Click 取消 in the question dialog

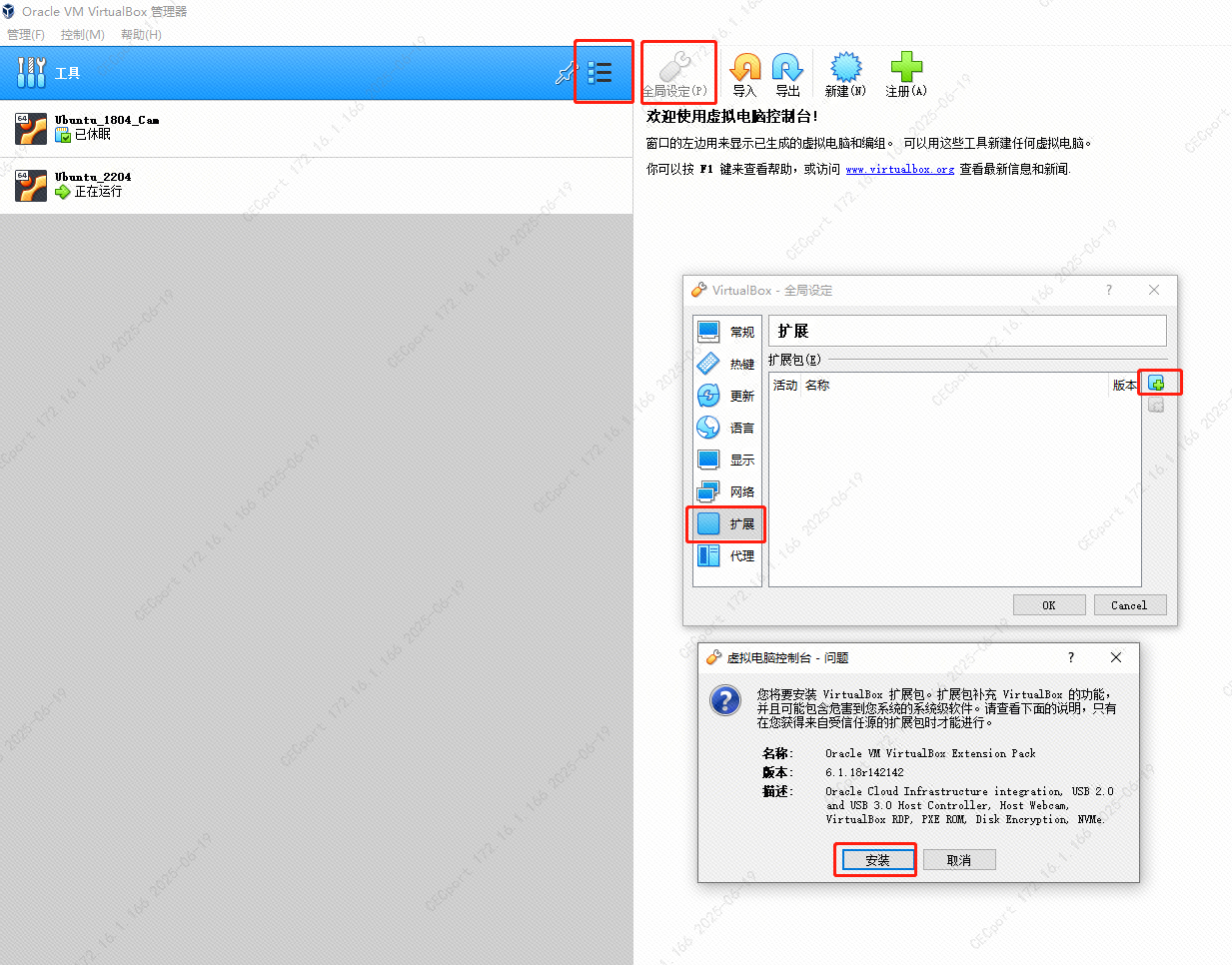coord(959,860)
